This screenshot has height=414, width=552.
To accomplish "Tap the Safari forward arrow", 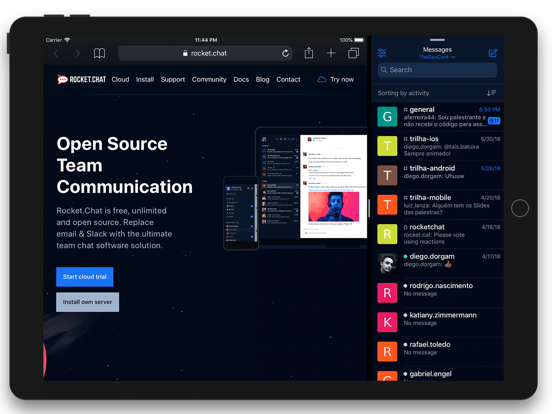I will pos(77,54).
